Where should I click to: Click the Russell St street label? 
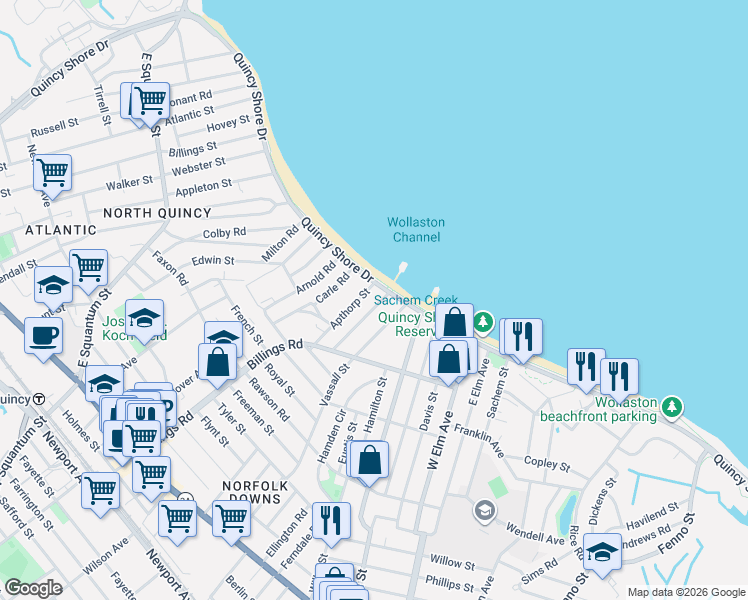(54, 127)
